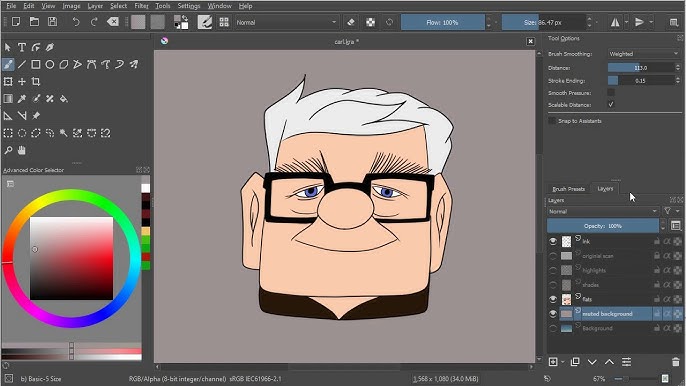Open the Layer menu

coord(95,6)
